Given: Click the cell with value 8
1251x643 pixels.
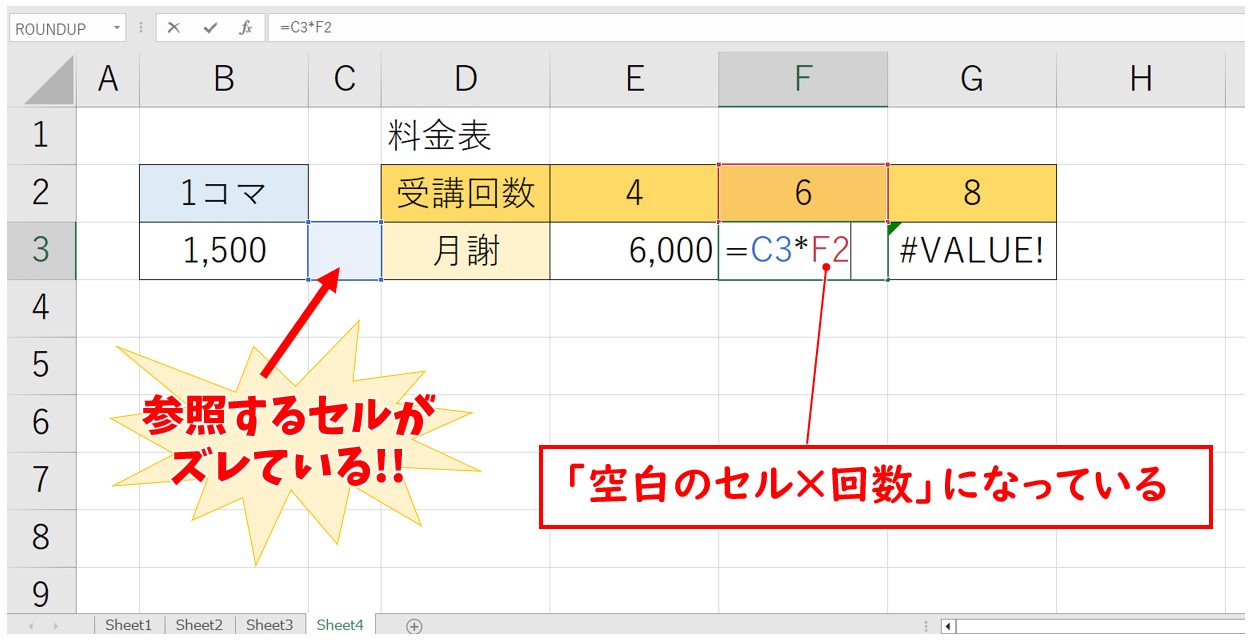Looking at the screenshot, I should coord(972,193).
